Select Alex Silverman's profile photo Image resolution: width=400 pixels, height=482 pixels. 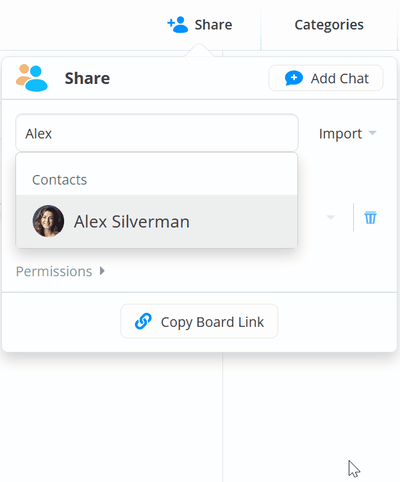tap(48, 221)
